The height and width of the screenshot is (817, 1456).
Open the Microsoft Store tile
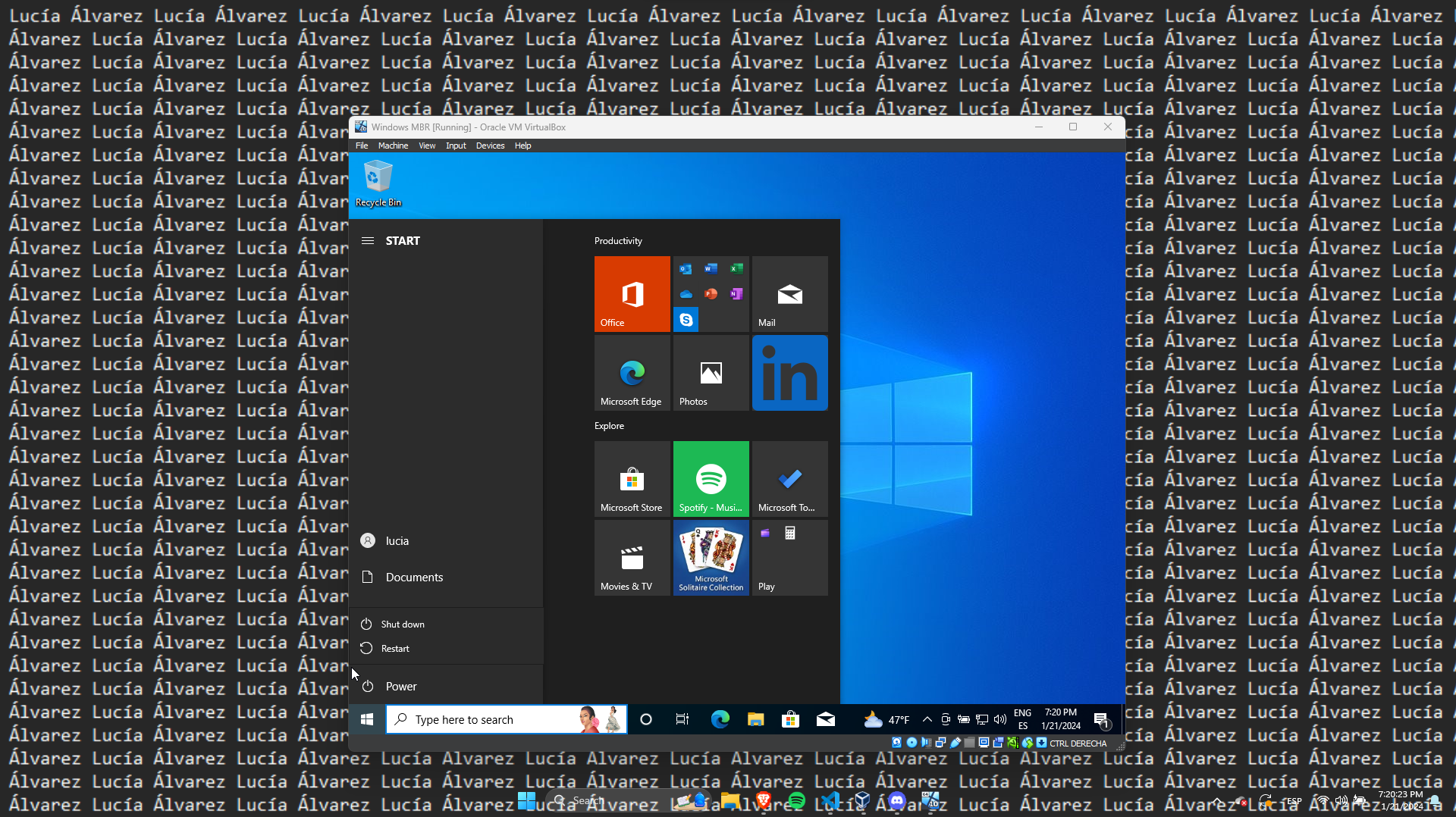(x=632, y=479)
